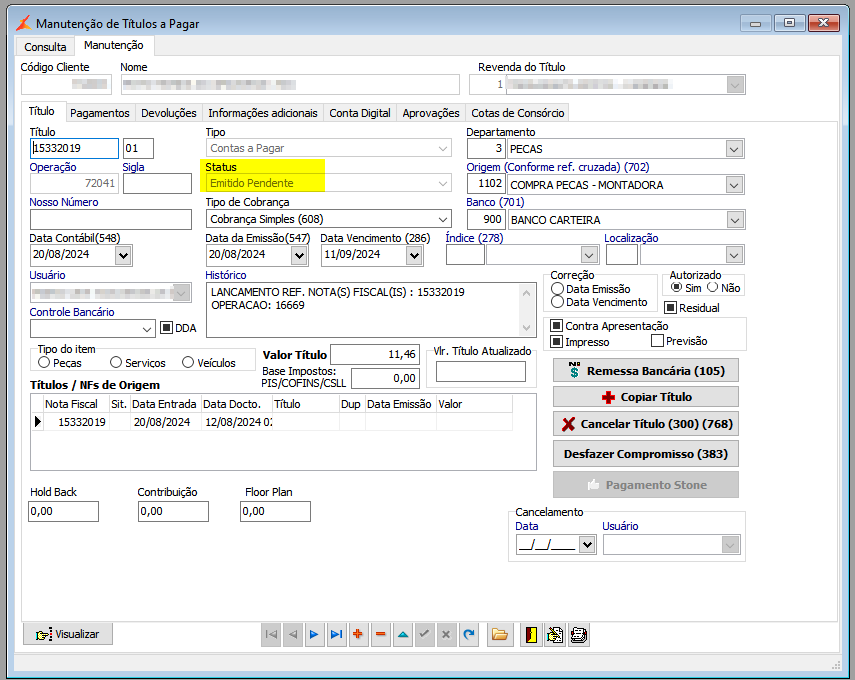The image size is (855, 680).
Task: Open the Data Vencimento date picker
Action: coord(414,255)
